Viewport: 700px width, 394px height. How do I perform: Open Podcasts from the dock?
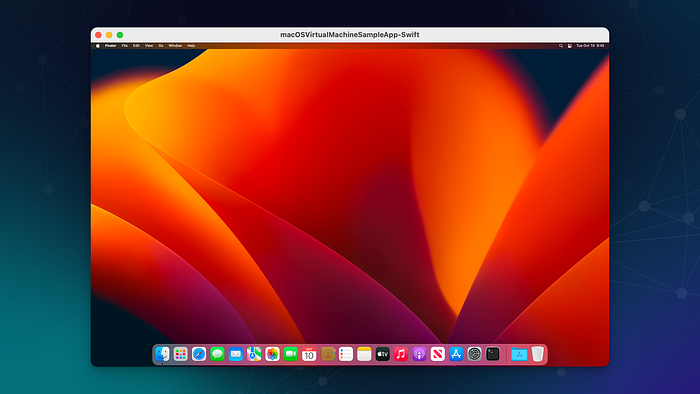pos(419,354)
